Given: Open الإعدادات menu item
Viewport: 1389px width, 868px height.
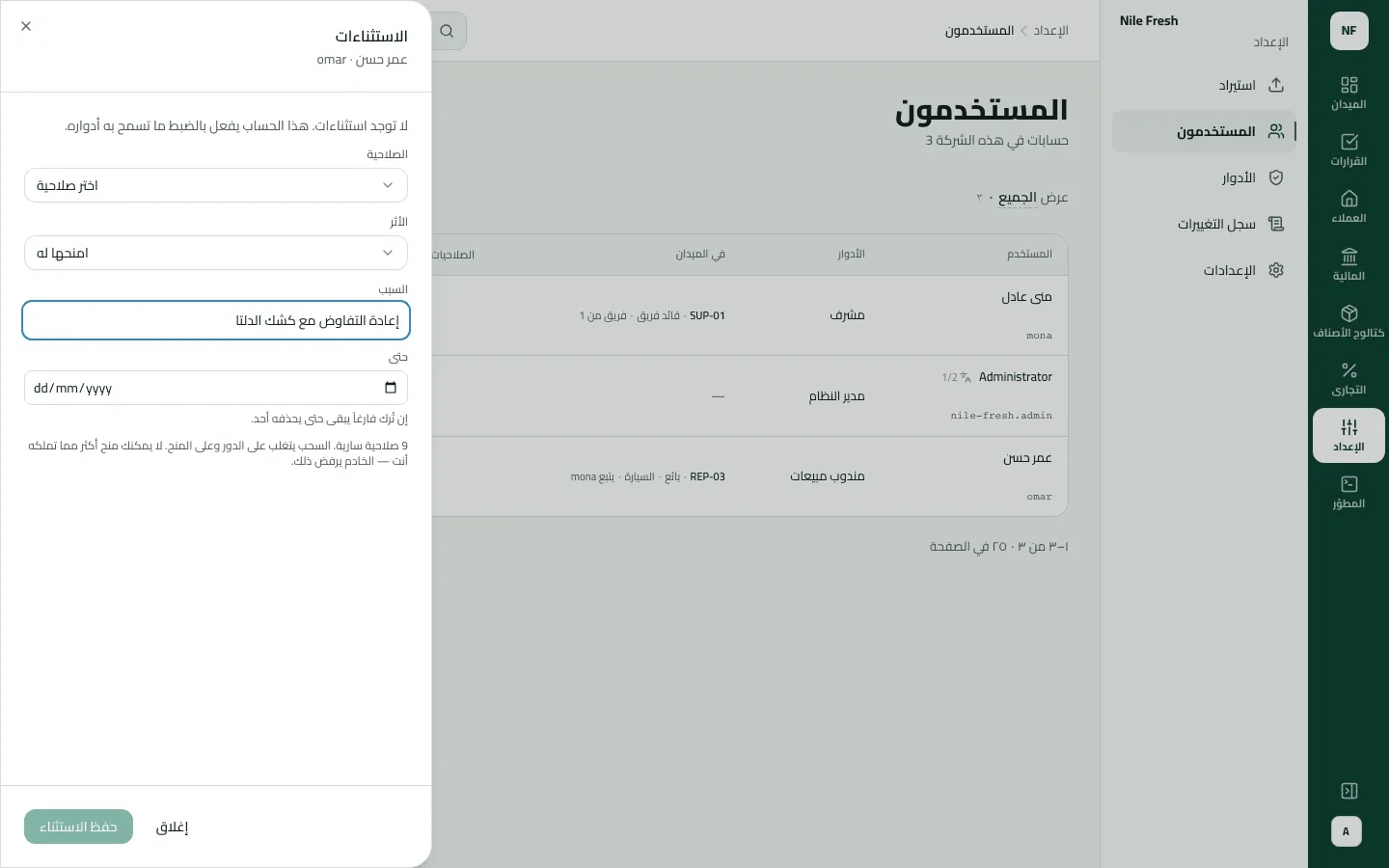Looking at the screenshot, I should [1204, 270].
